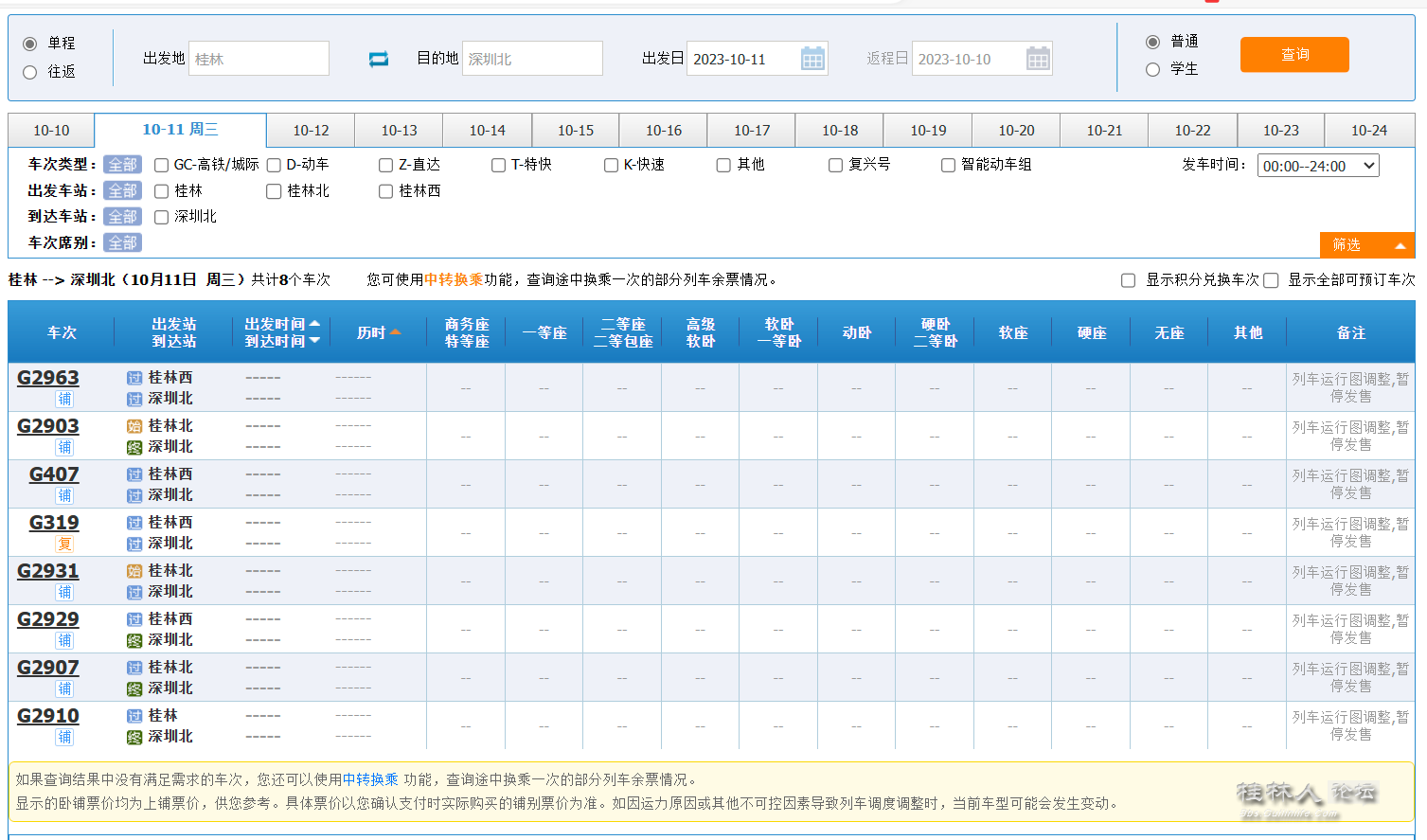1427x840 pixels.
Task: Click the 目的地 station input field
Action: (532, 59)
